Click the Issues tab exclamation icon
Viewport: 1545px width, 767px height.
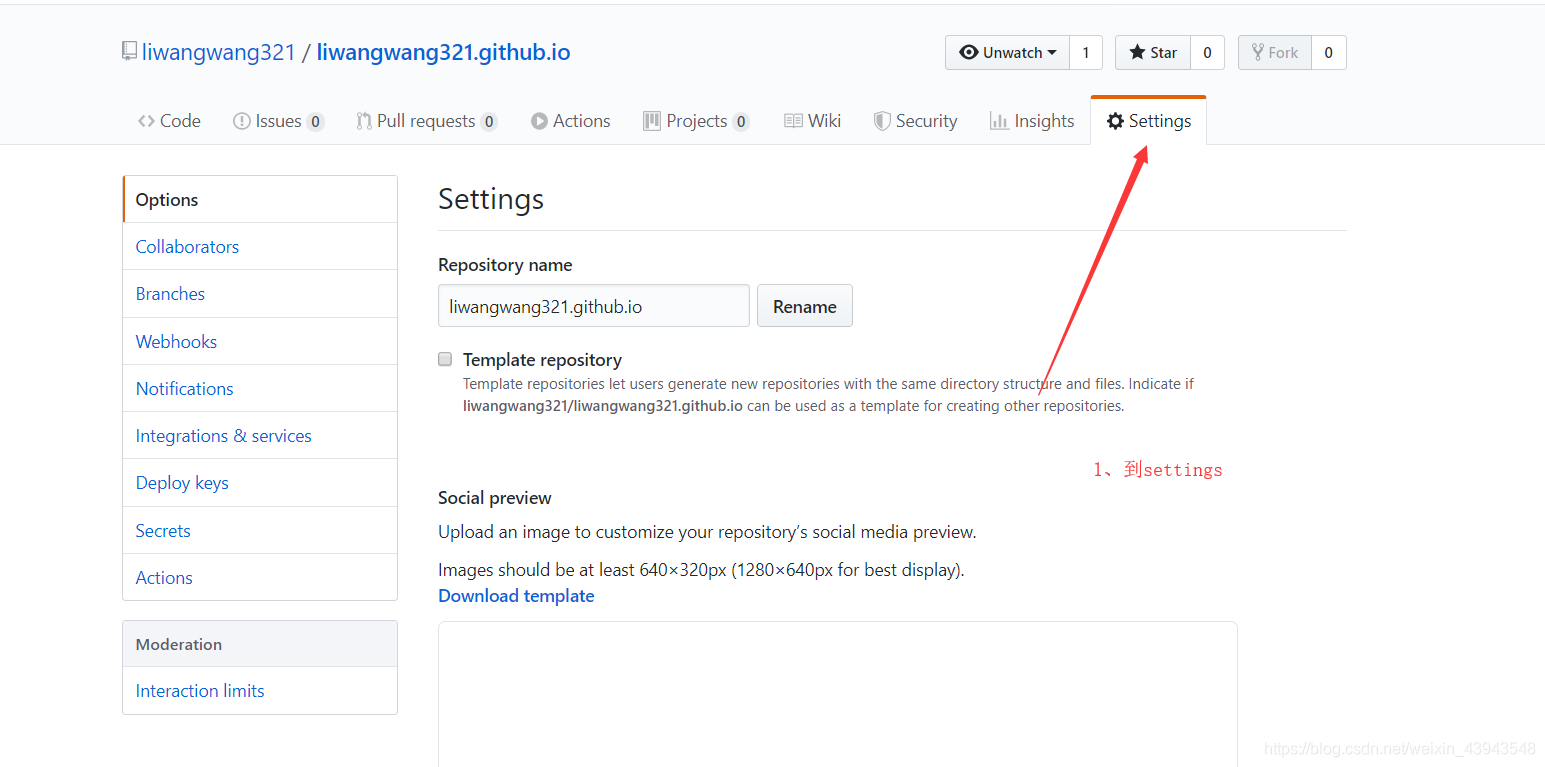point(241,121)
